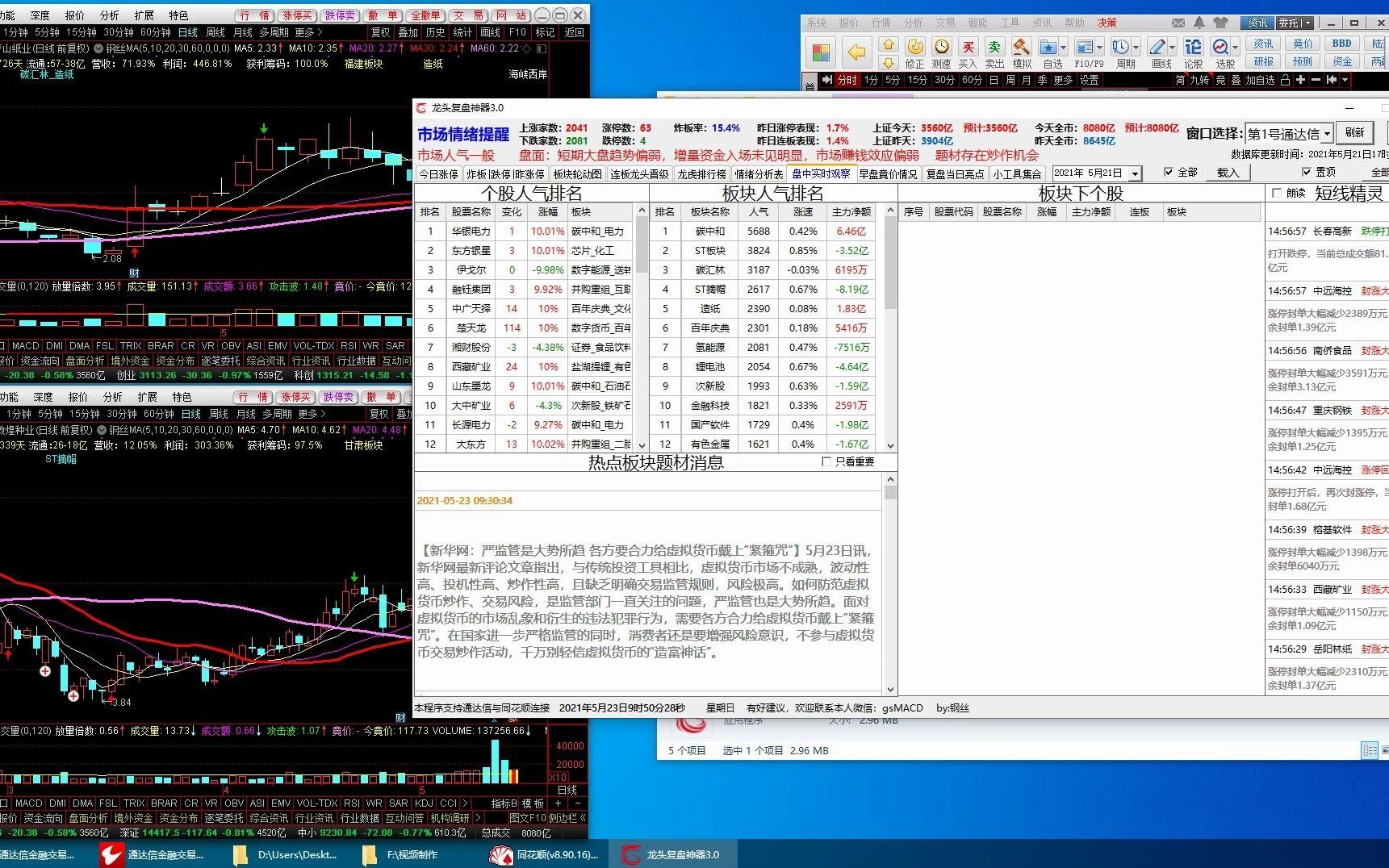1389x868 pixels.
Task: Click the 个股人气排名 list scrollbar thumb
Action: click(642, 246)
